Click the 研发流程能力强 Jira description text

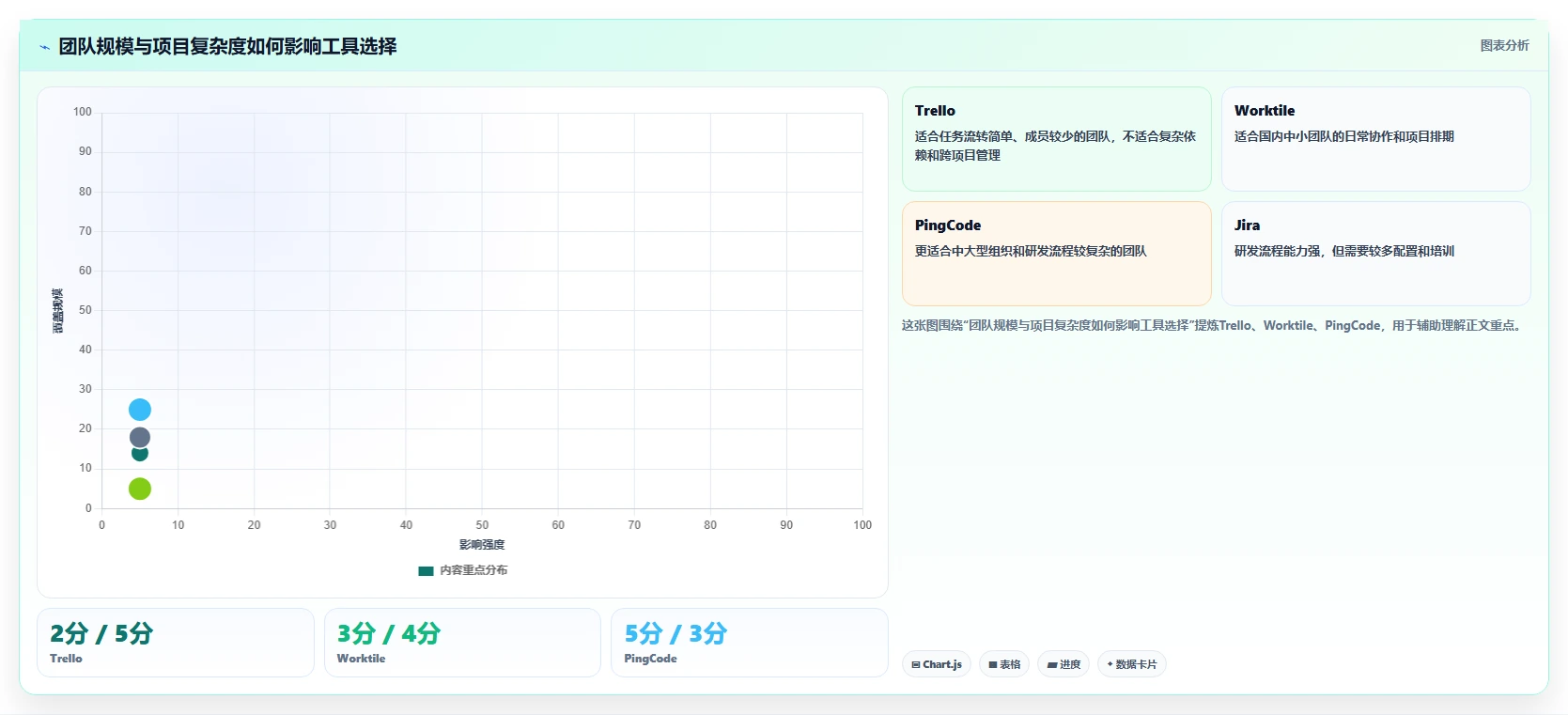click(x=1344, y=251)
